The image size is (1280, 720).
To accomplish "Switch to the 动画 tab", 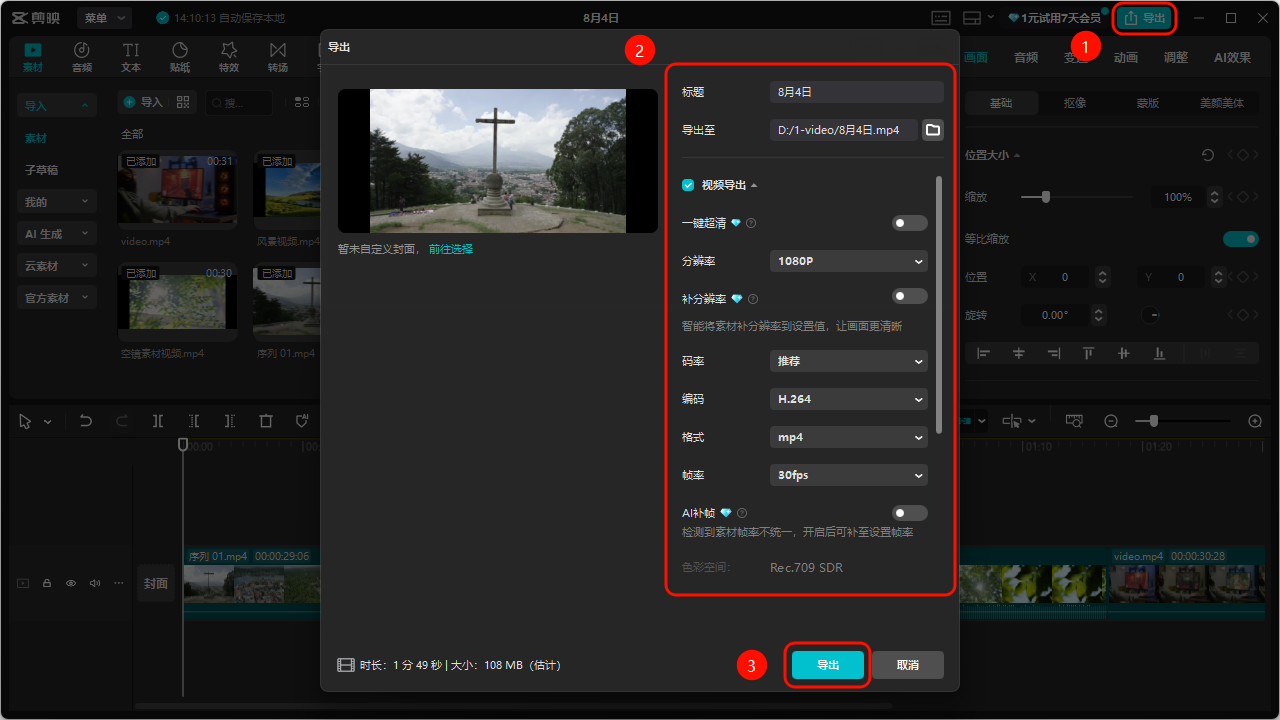I will (x=1126, y=57).
